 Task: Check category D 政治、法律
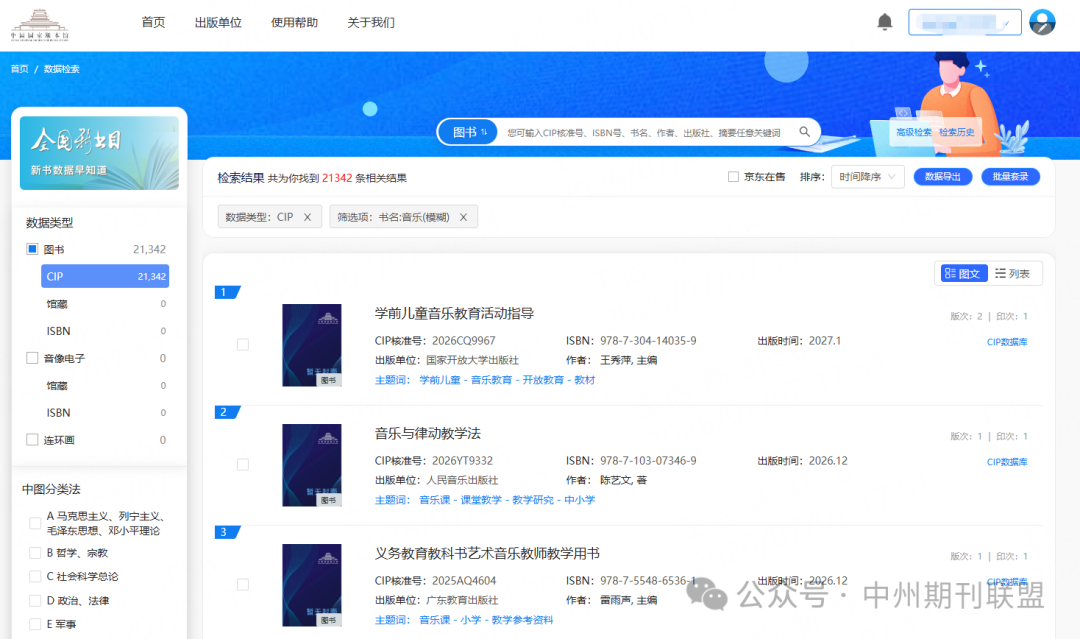pyautogui.click(x=35, y=600)
